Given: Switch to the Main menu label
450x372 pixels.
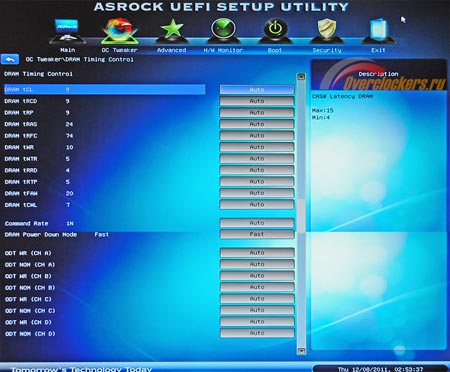Looking at the screenshot, I should pos(67,50).
